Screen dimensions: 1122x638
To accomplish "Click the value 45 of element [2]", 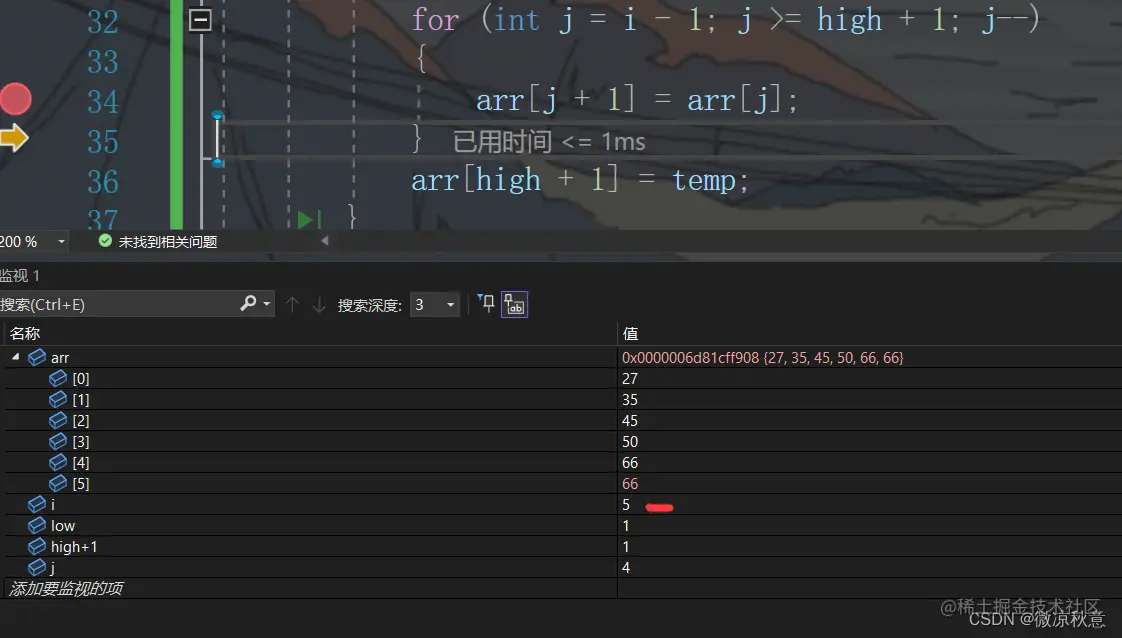I will tap(630, 421).
